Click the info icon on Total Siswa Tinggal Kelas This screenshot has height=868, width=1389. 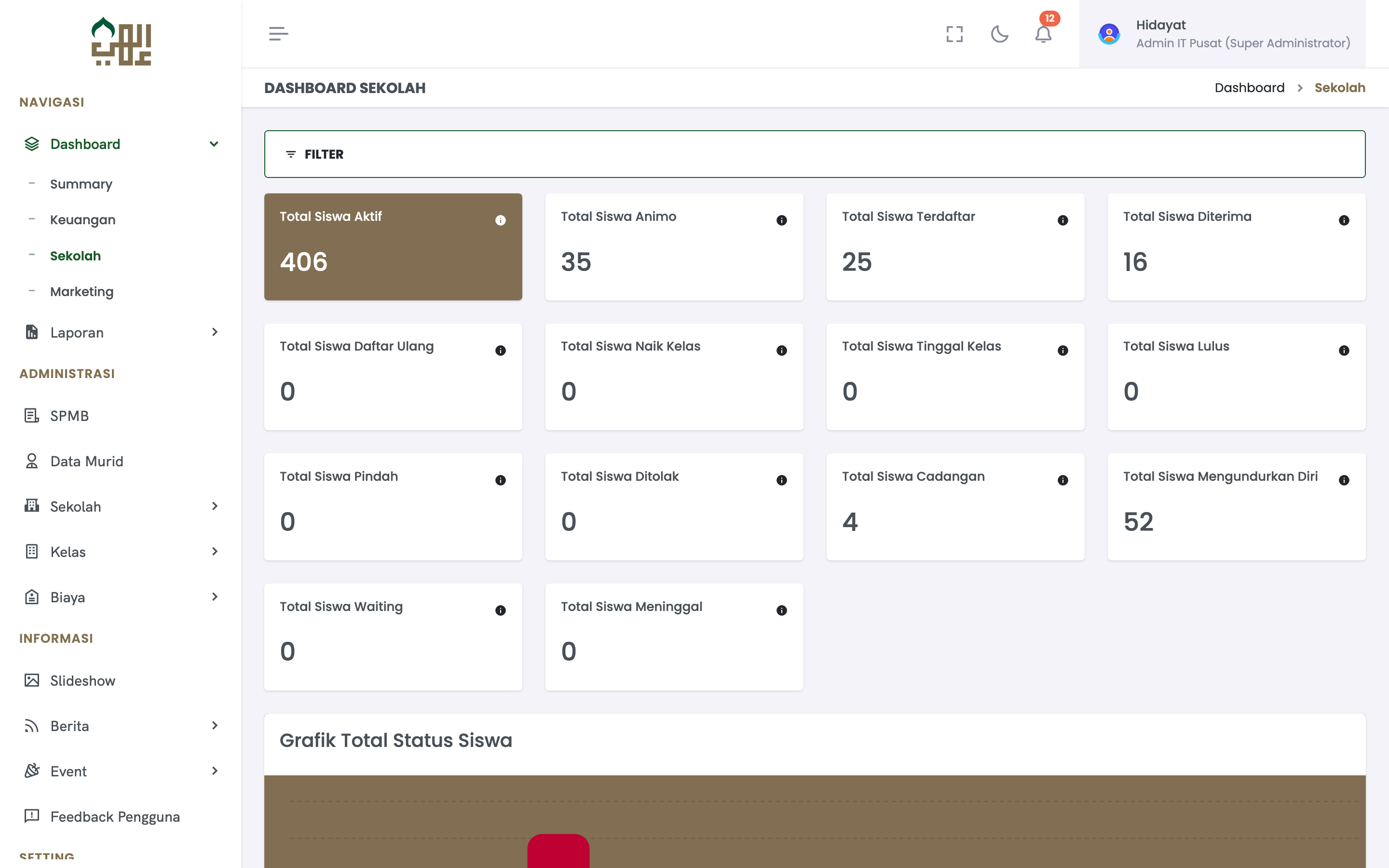point(1063,351)
